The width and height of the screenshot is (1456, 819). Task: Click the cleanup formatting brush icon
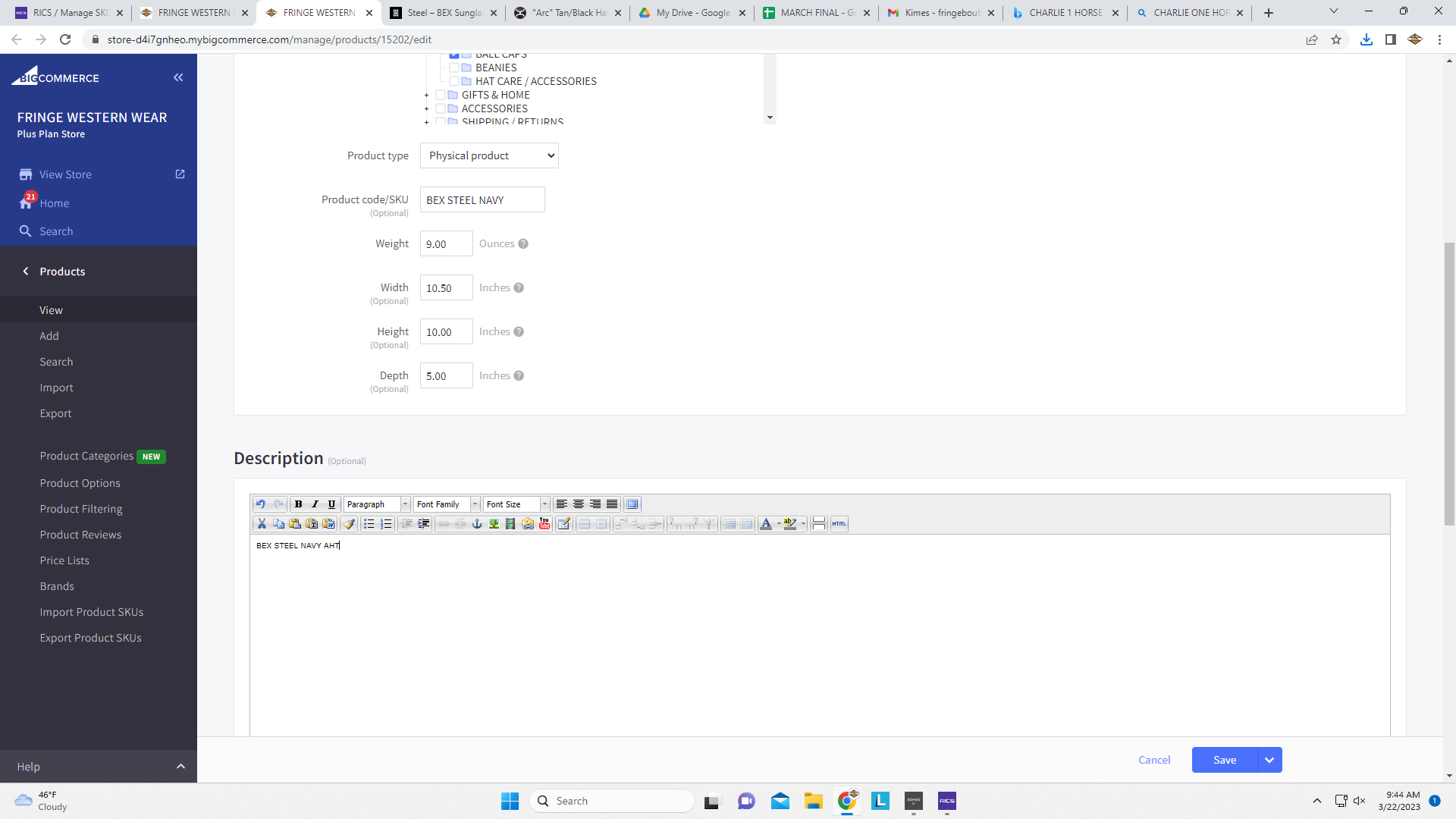coord(349,524)
